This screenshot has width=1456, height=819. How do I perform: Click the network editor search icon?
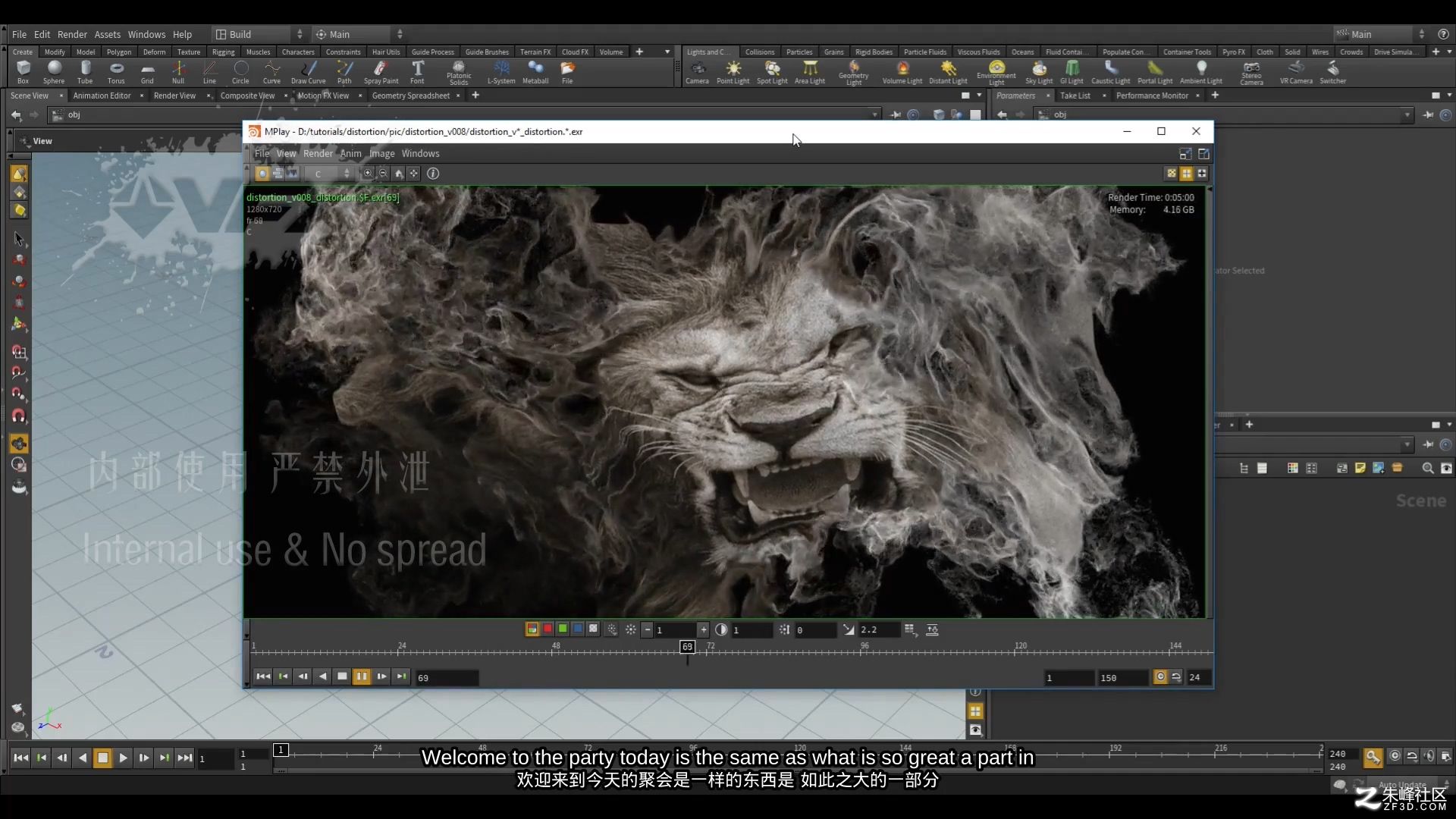[1428, 469]
